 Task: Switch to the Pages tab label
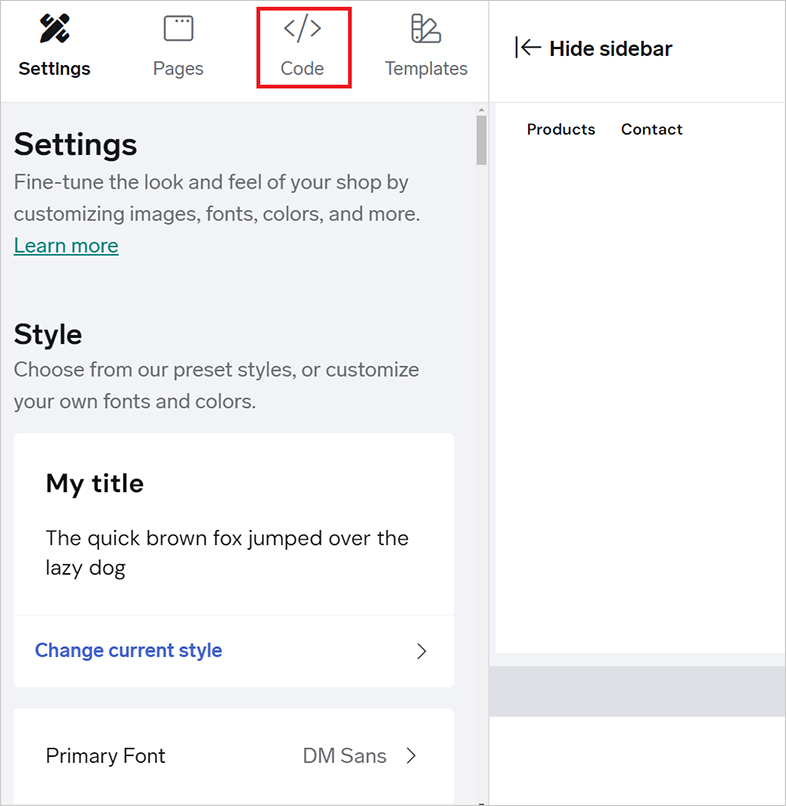coord(178,68)
